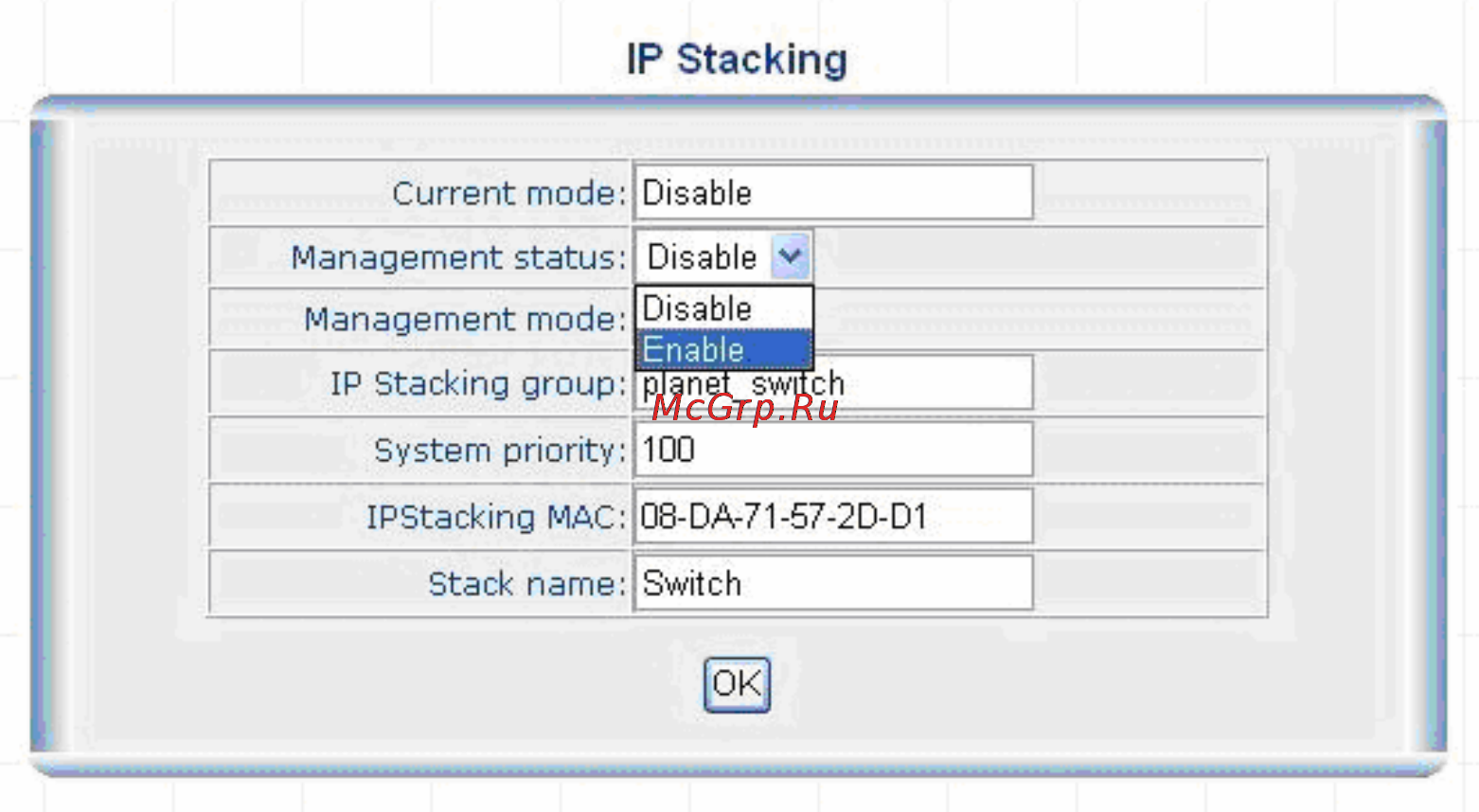Click the IPStacking MAC label
The height and width of the screenshot is (812, 1479).
(x=496, y=518)
